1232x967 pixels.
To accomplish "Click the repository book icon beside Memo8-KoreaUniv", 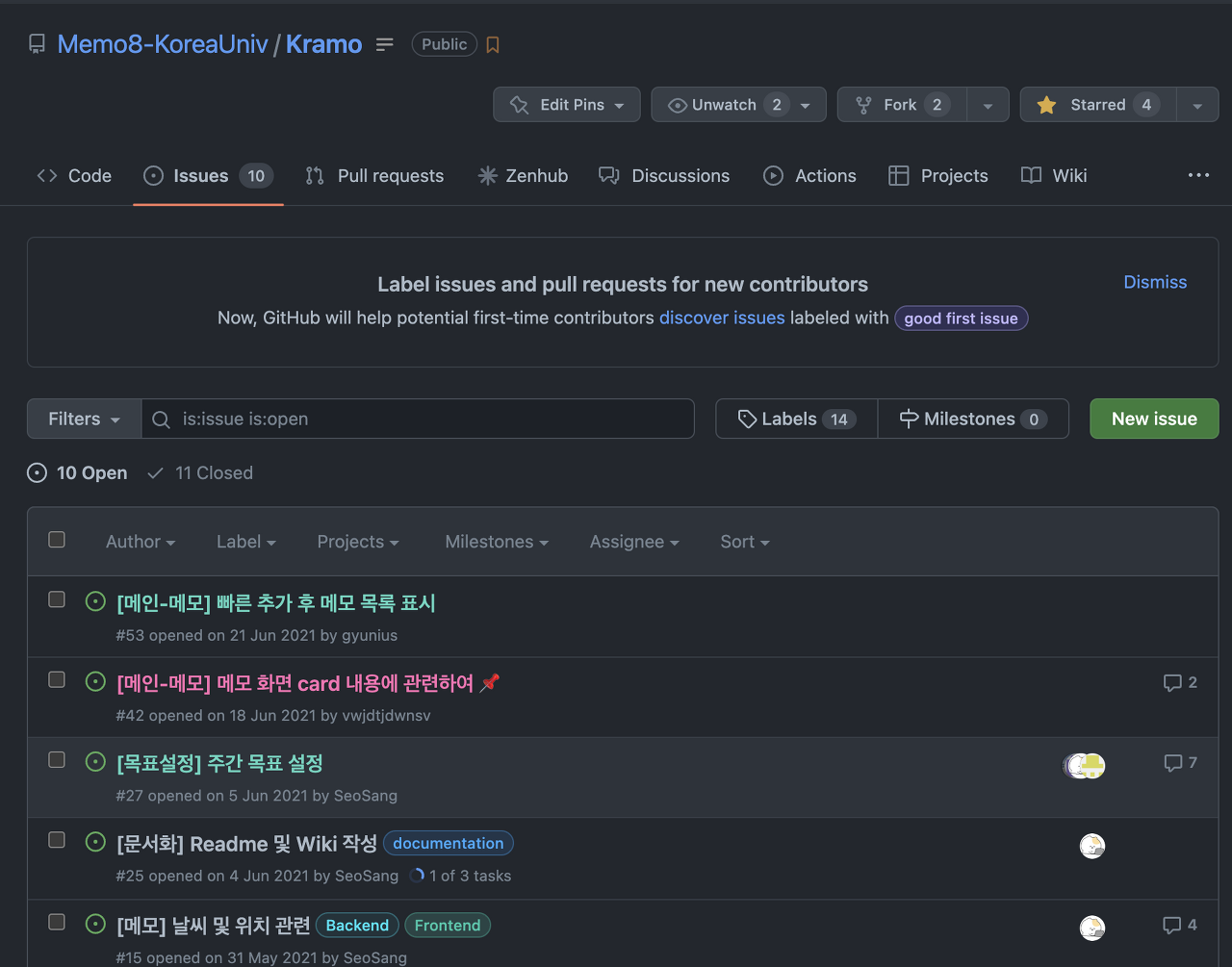I will coord(37,44).
